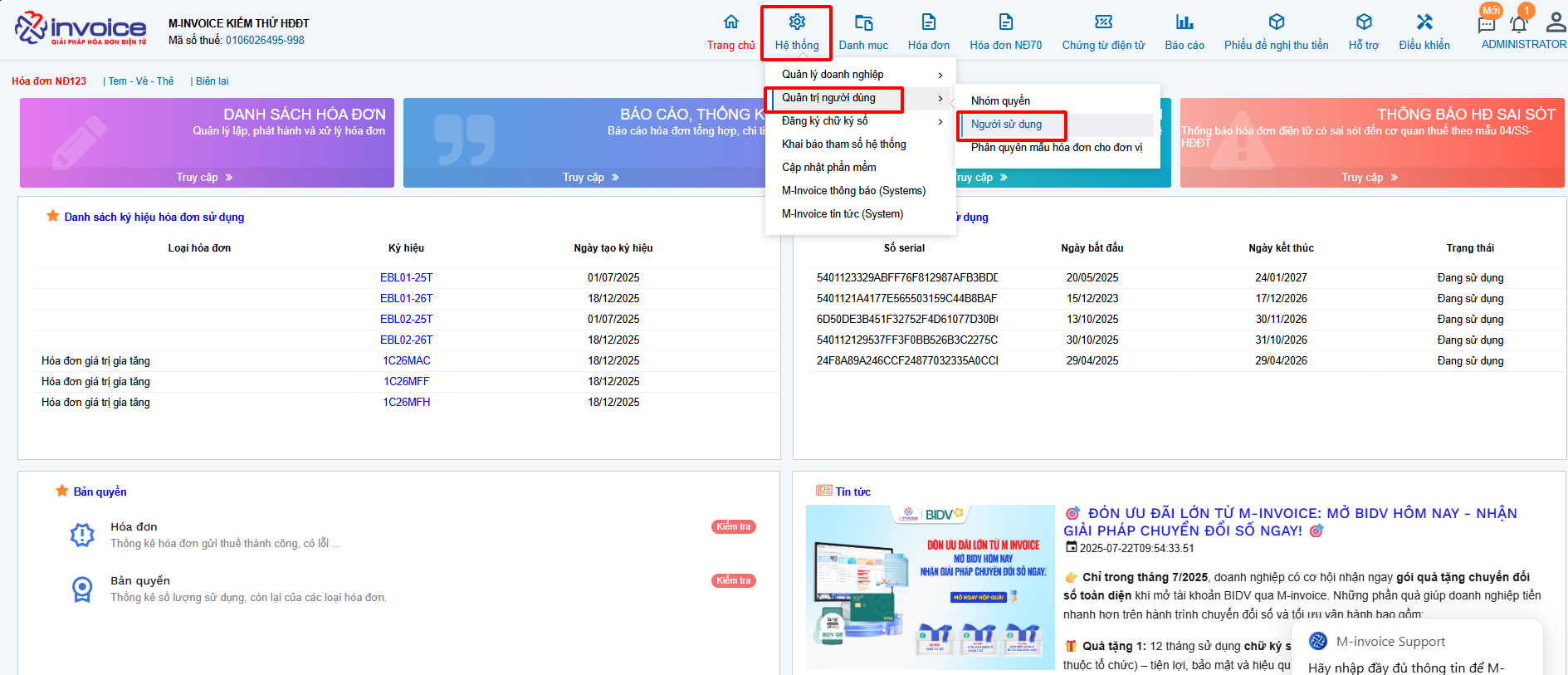Select Người sử dụng menu item

(1006, 125)
